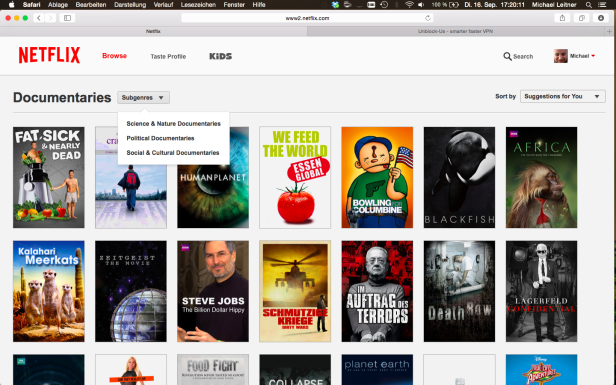Viewport: 616px width, 385px height.
Task: Open Notification Center icon
Action: (601, 5)
